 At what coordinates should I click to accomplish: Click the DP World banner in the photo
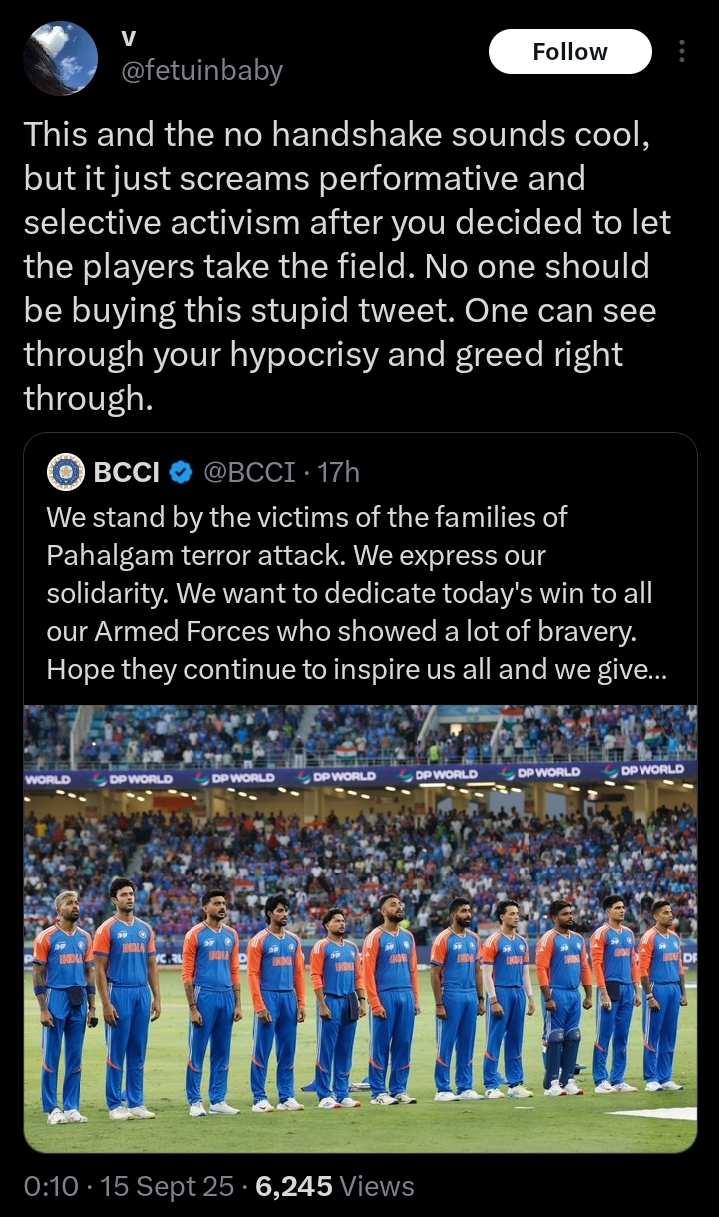(x=345, y=776)
